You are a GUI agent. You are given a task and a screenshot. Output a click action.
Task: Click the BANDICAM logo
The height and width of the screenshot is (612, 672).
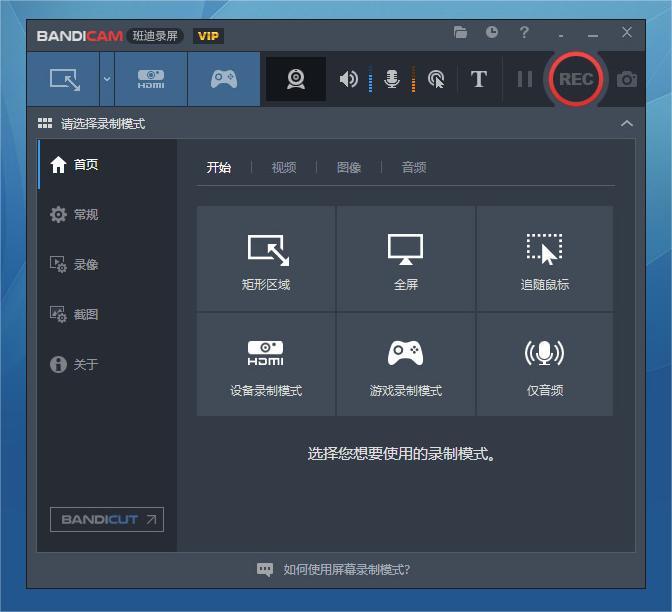pos(80,36)
